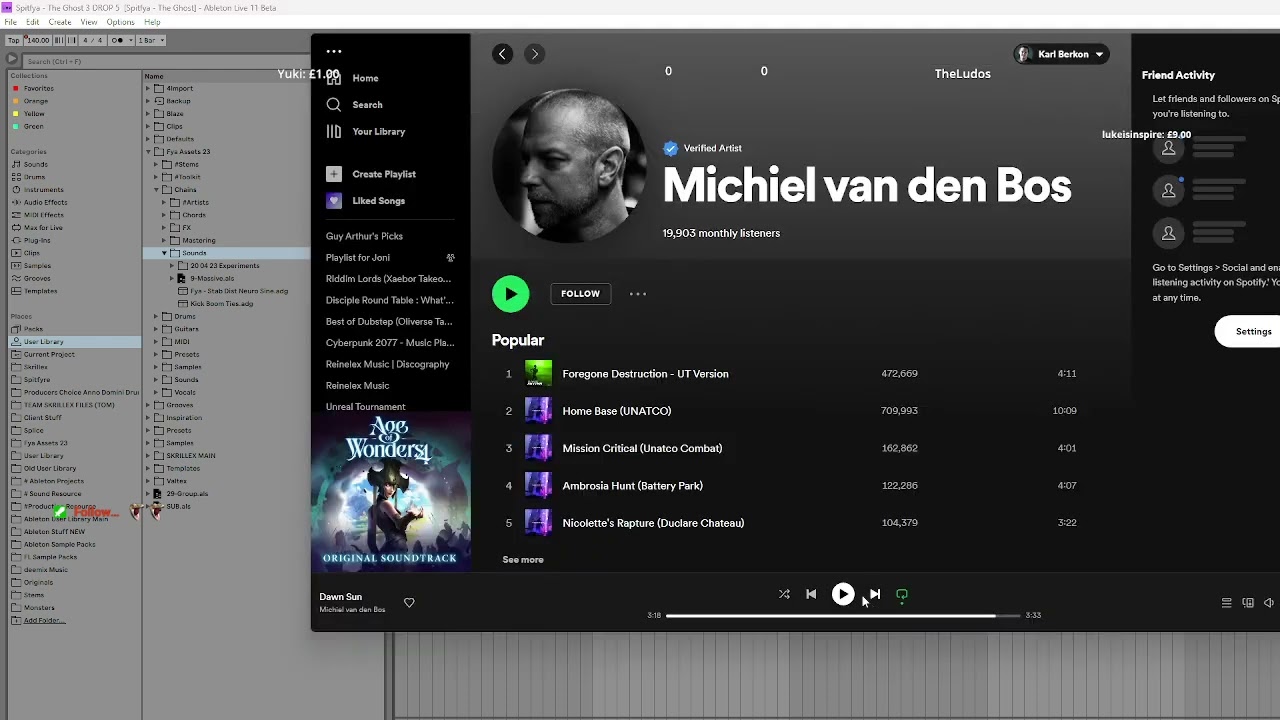This screenshot has height=720, width=1280.
Task: Open more options dots beside FOLLOW
Action: pos(638,294)
